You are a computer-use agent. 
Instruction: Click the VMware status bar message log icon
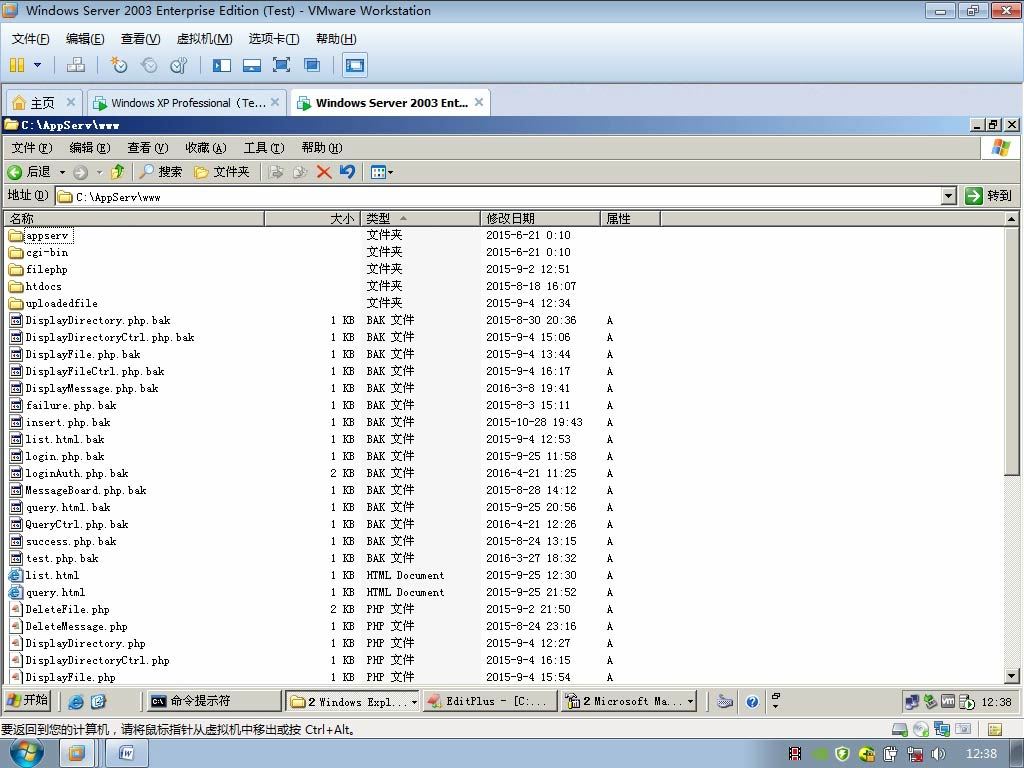(995, 729)
